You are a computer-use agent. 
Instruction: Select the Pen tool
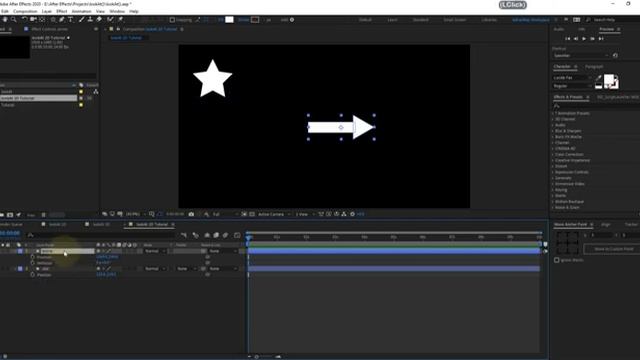(62, 20)
